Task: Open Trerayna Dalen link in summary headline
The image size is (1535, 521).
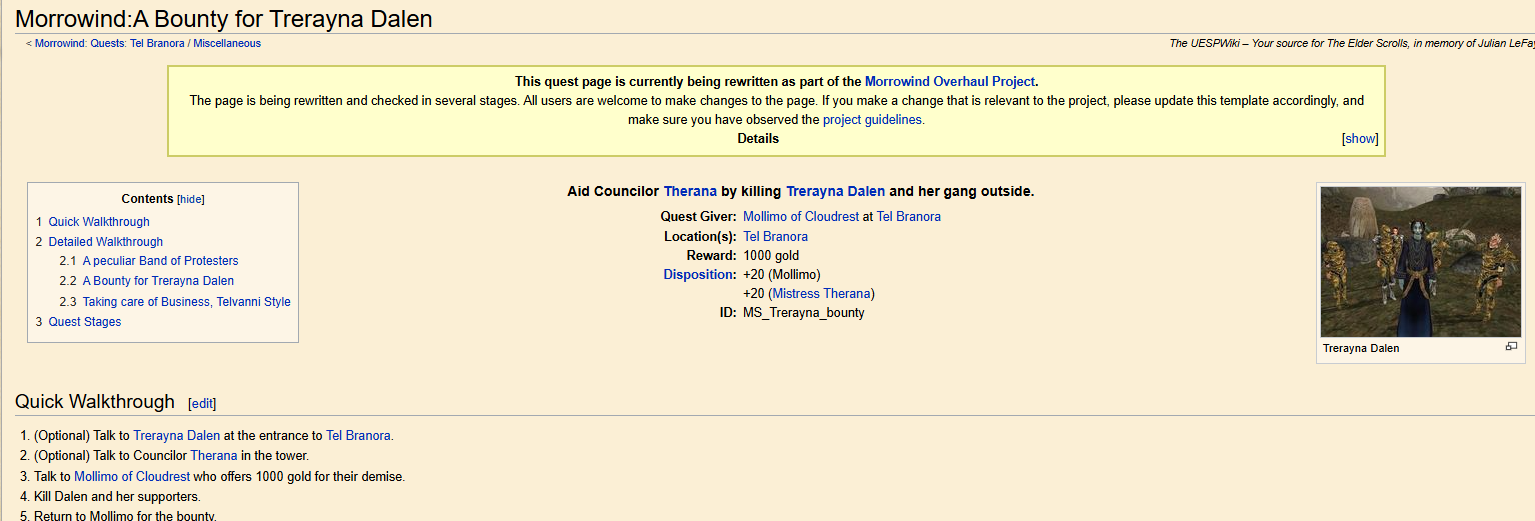Action: tap(835, 191)
